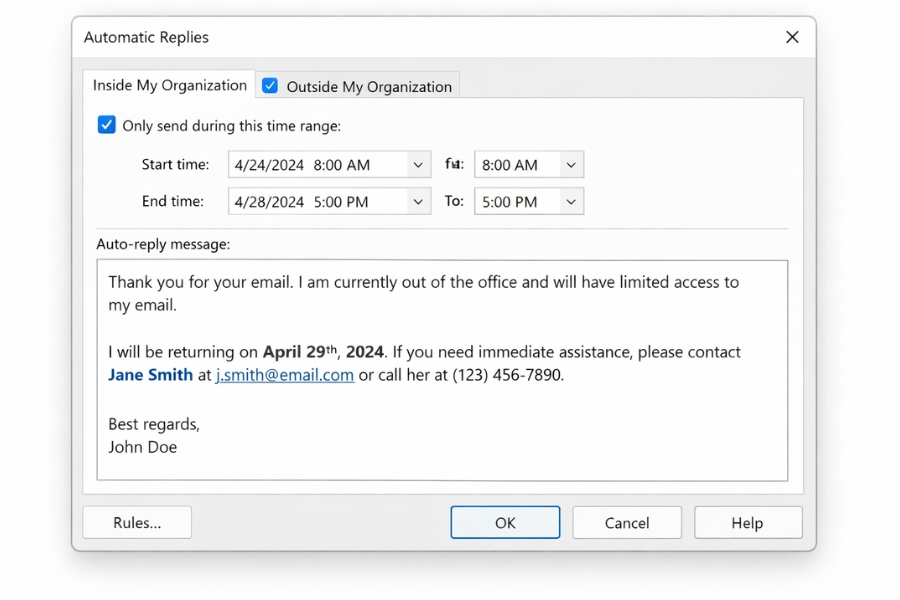The width and height of the screenshot is (900, 600).
Task: Open the 8:00 AM time picker chevron
Action: click(x=570, y=164)
